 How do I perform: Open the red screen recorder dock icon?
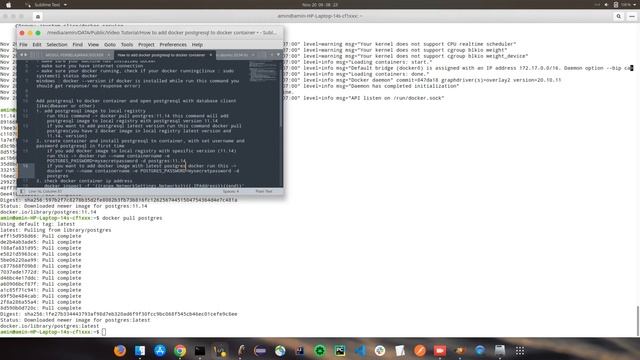coord(440,351)
